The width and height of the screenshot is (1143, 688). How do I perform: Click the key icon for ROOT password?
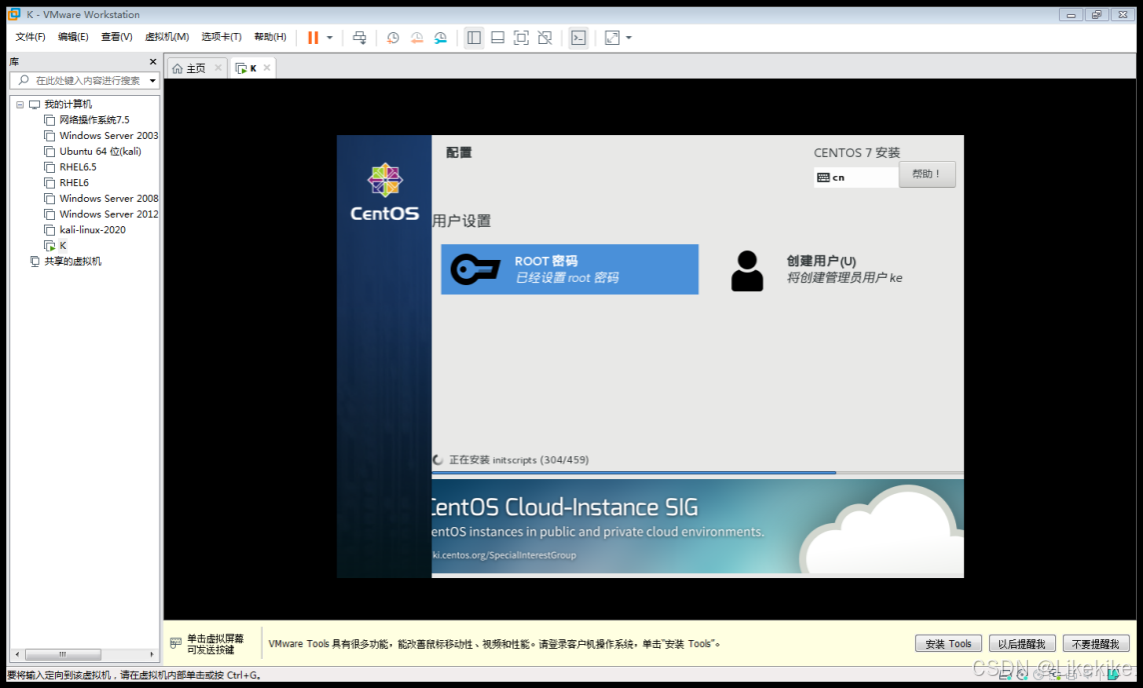[x=475, y=270]
